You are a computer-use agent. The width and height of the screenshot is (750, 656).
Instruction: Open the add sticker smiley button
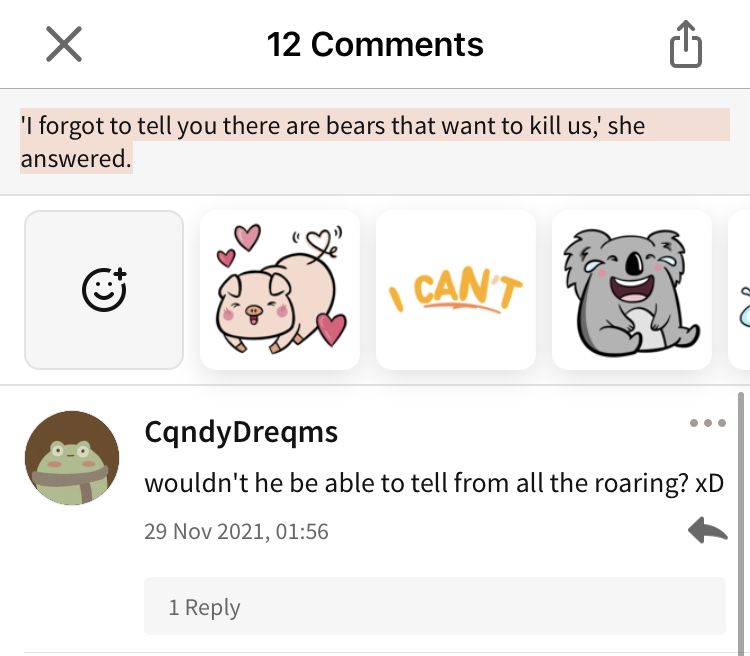coord(104,290)
